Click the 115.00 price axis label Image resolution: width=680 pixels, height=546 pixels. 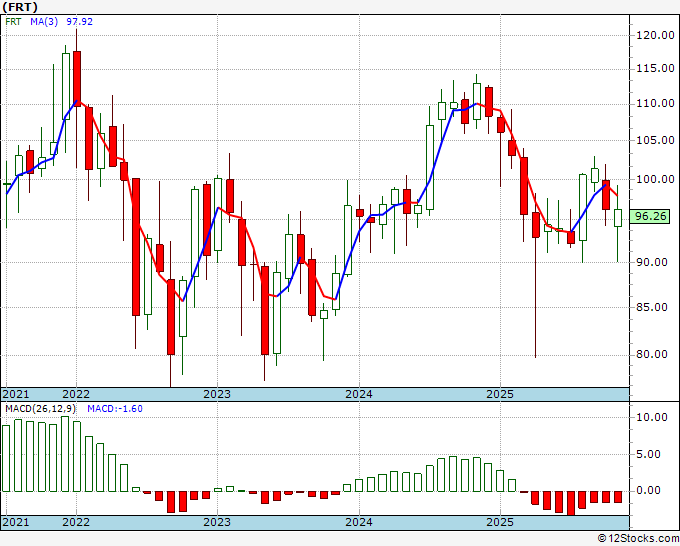(x=655, y=69)
